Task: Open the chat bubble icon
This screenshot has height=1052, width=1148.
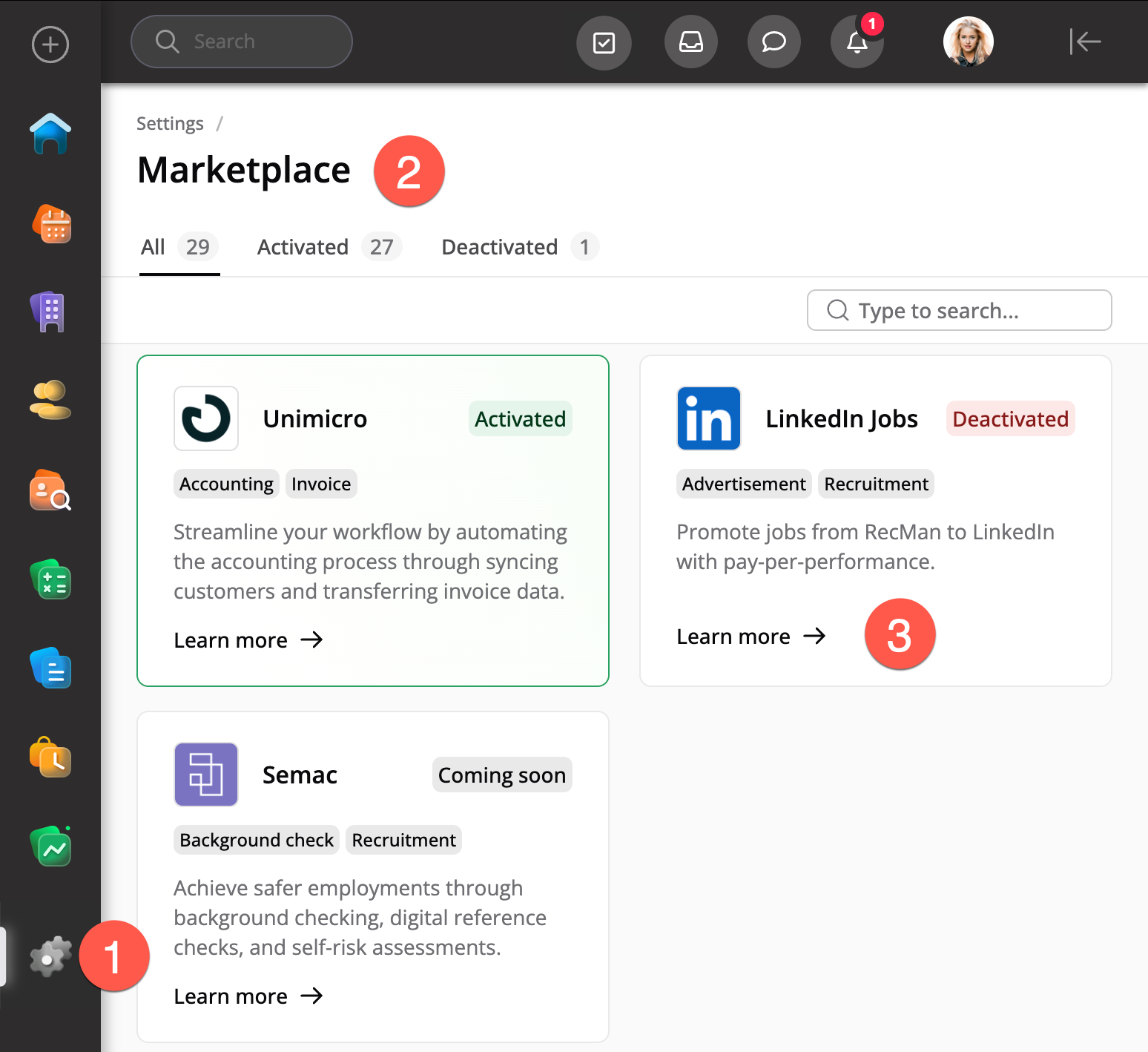Action: pos(773,42)
